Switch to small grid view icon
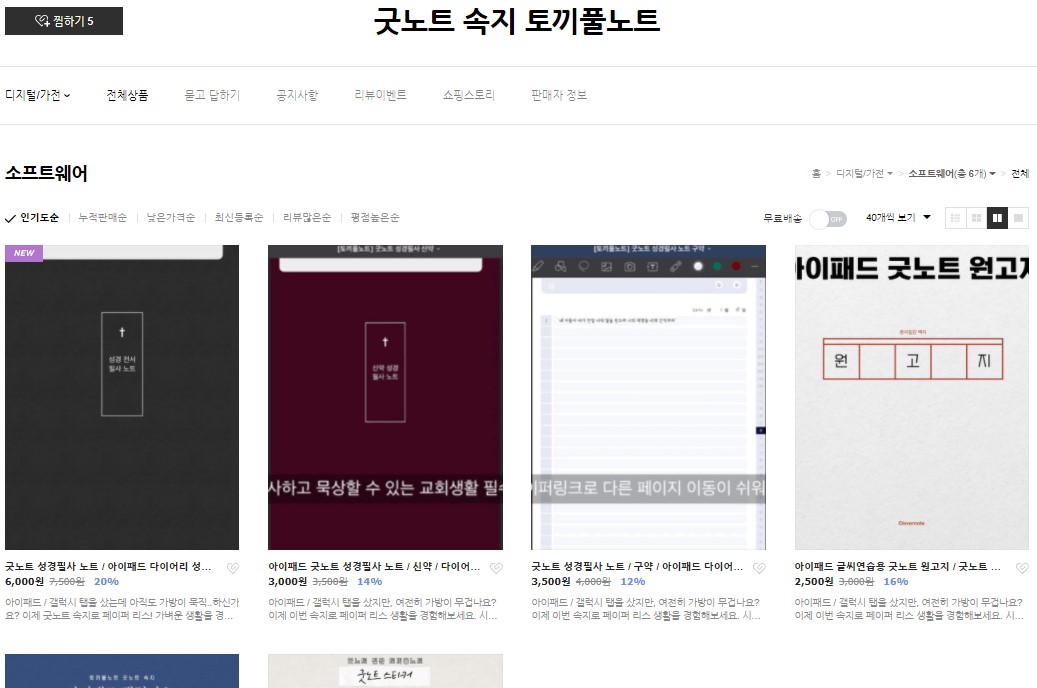The height and width of the screenshot is (688, 1037). coord(976,218)
